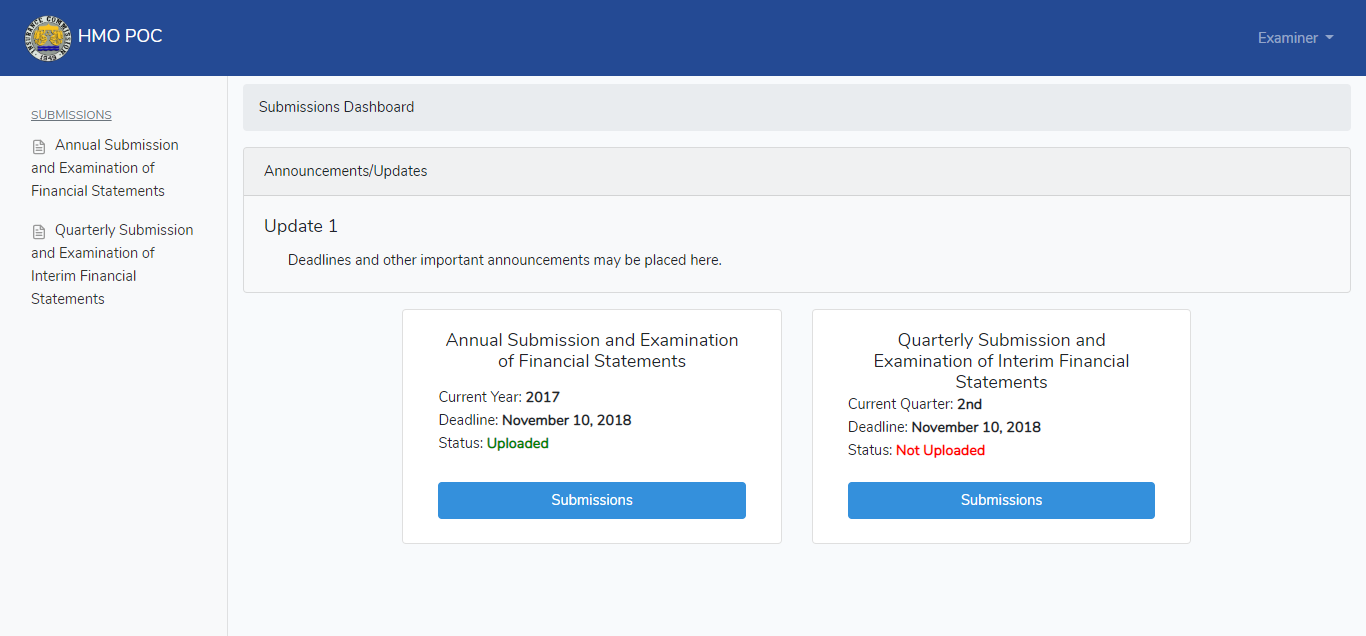Image resolution: width=1366 pixels, height=636 pixels.
Task: Click Deadline text in the Annual card
Action: point(535,420)
